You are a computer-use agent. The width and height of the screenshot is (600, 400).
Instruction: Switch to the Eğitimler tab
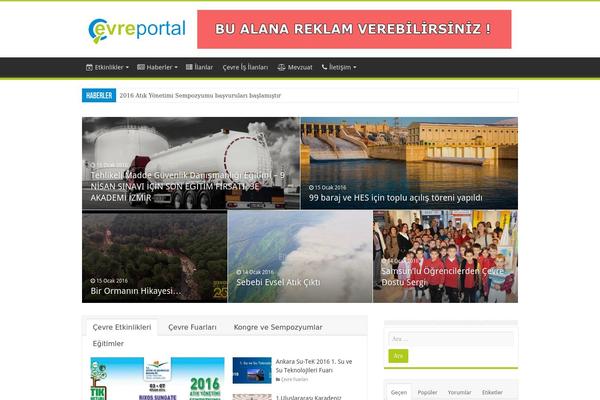point(108,344)
